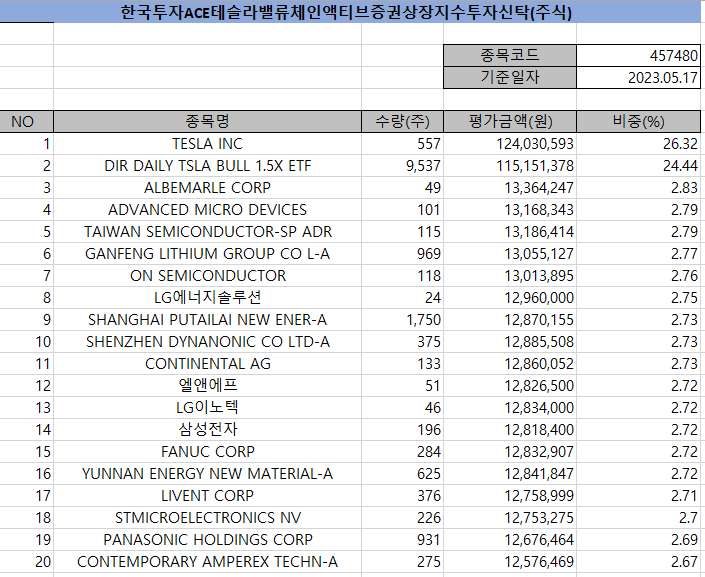Select YUNNAN ENERGY NEW MATERIAL-A cell
Viewport: 705px width, 577px height.
pos(207,474)
